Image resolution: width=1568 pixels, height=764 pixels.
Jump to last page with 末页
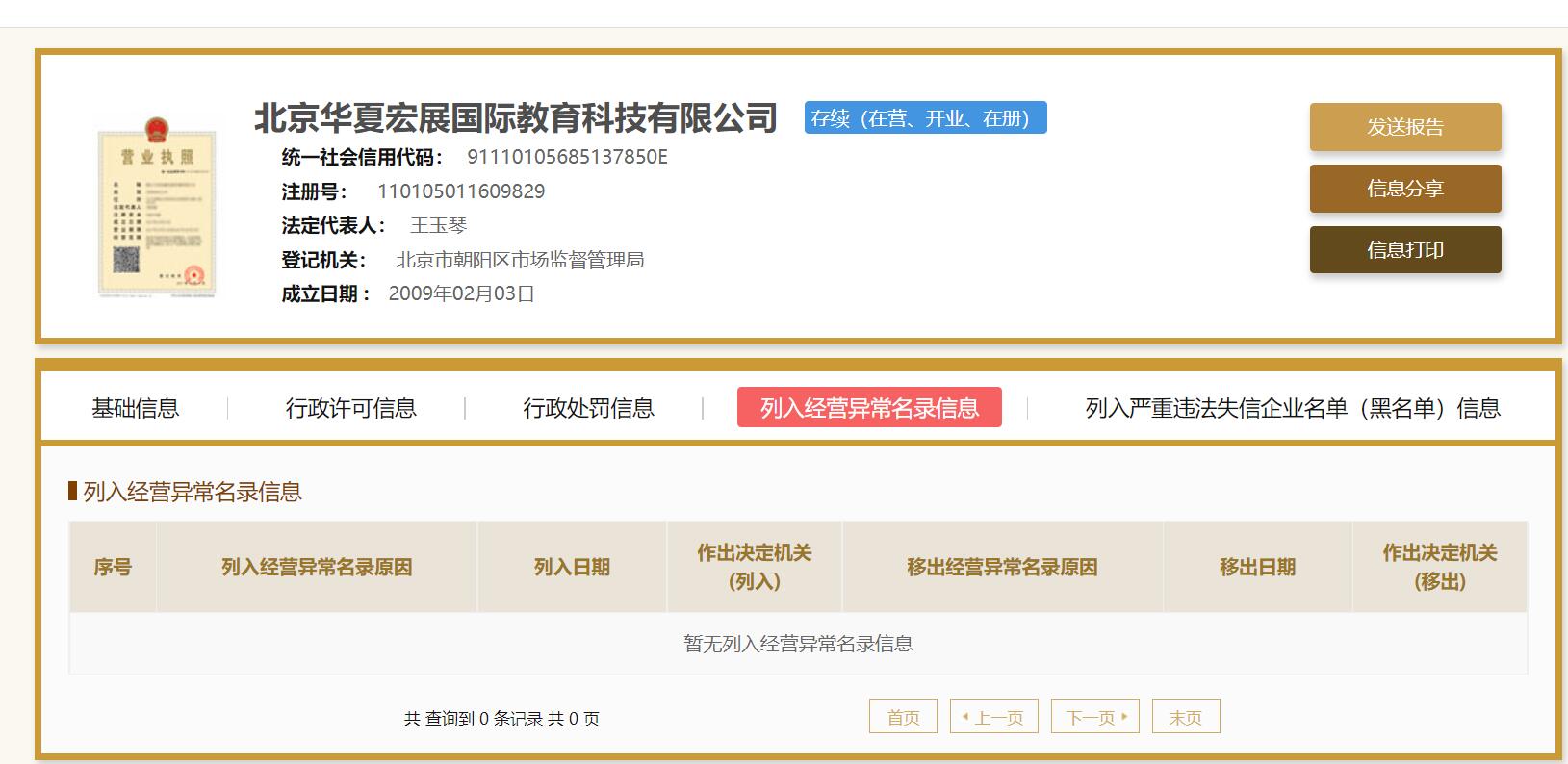click(x=1186, y=717)
